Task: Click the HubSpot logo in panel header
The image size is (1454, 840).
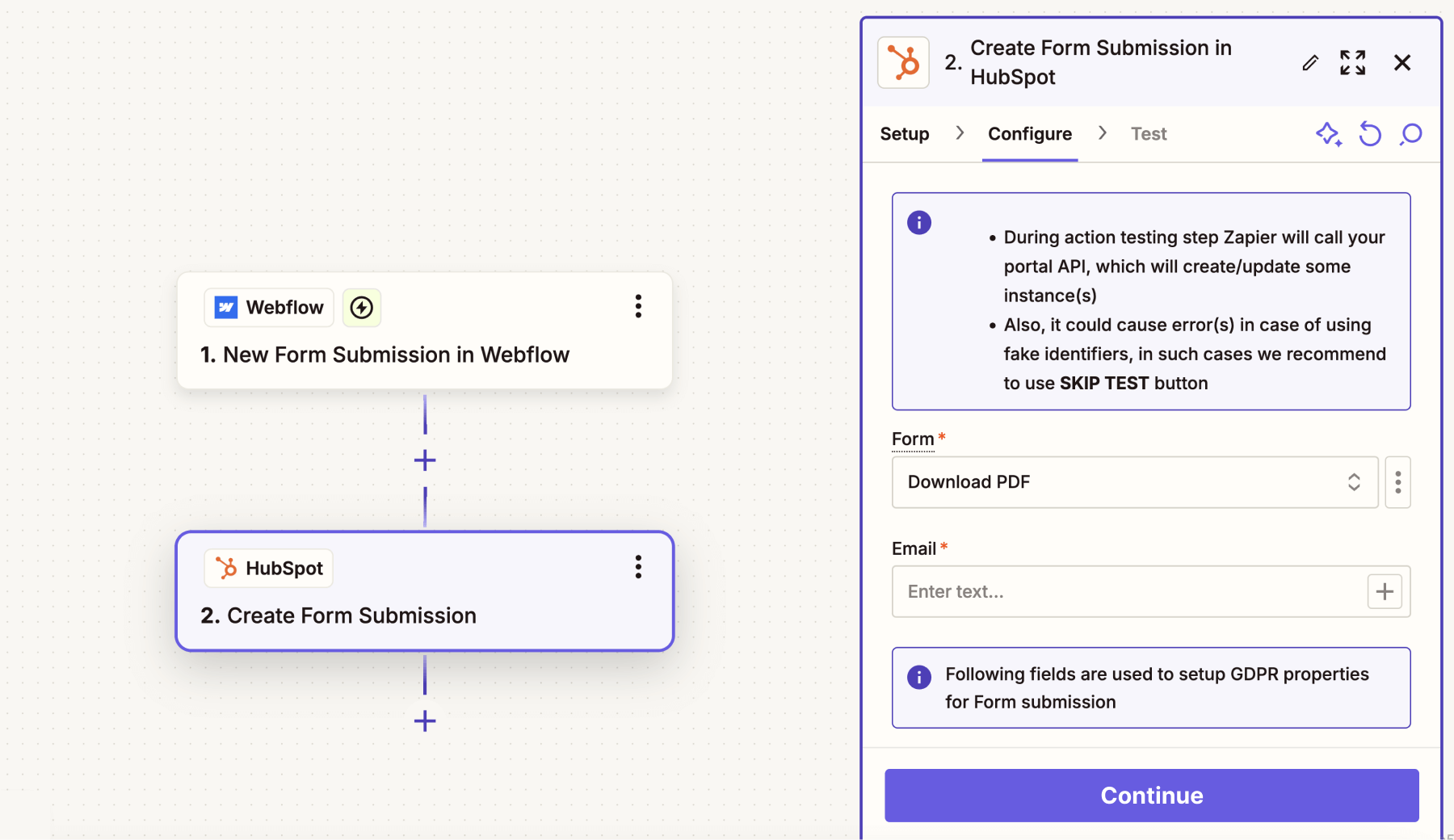Action: [903, 62]
